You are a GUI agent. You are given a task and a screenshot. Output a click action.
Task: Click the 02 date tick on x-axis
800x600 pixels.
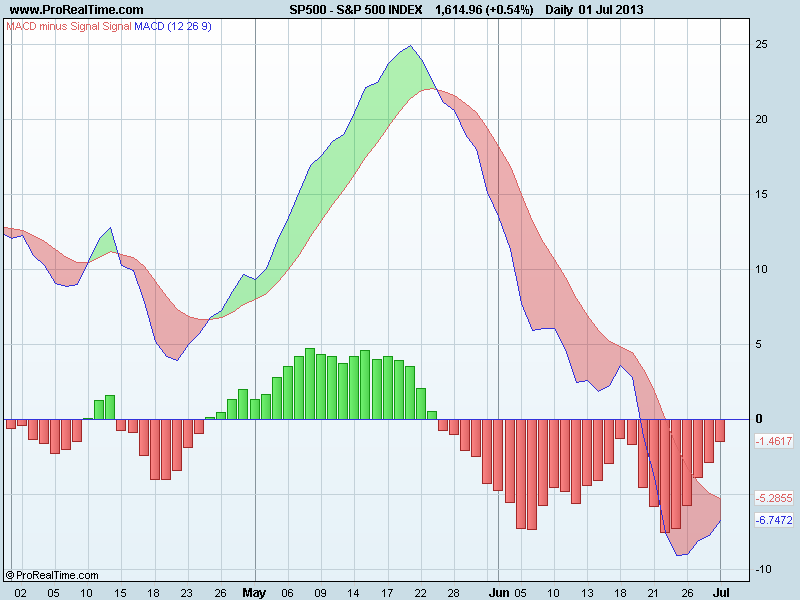(20, 593)
